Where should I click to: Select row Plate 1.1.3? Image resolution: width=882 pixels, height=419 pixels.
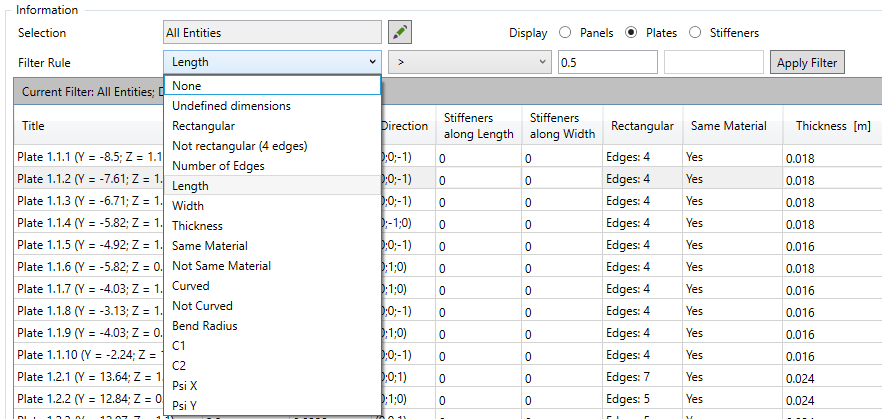click(89, 201)
